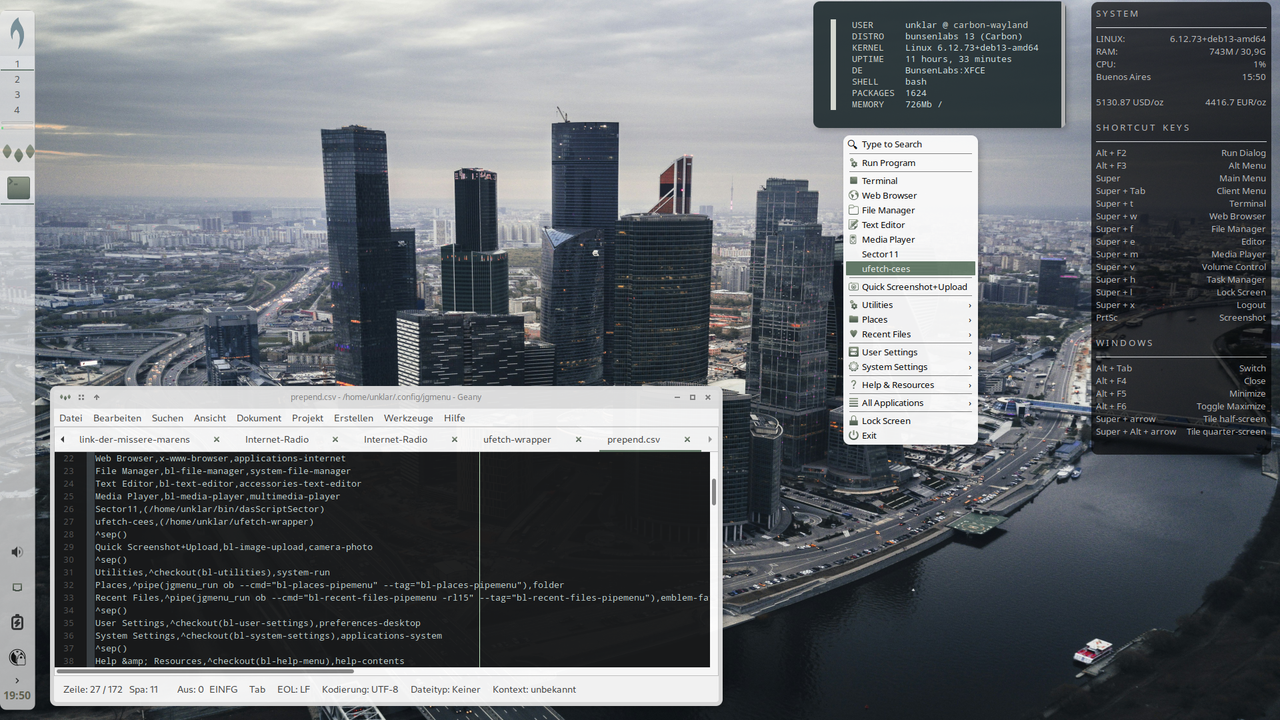Select the highlighted ufetch-cees entry
Screen dimensions: 1280x720
910,269
